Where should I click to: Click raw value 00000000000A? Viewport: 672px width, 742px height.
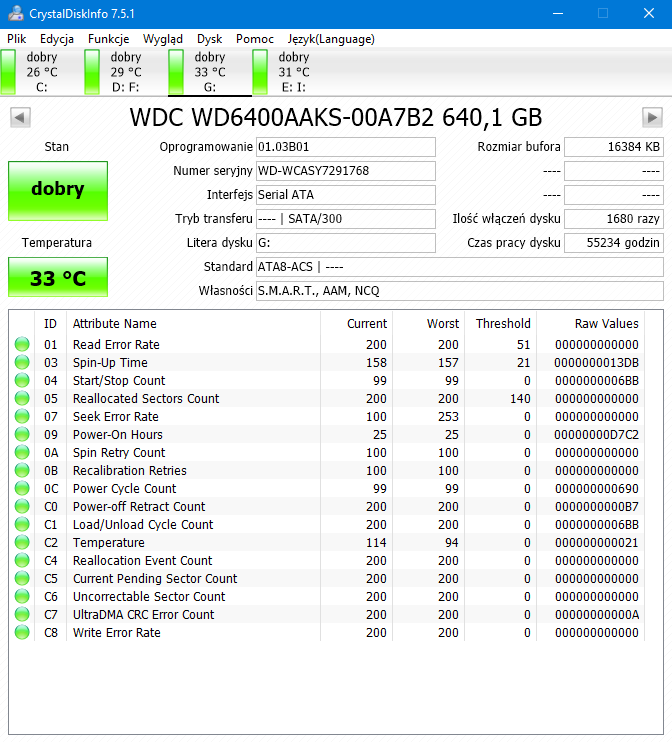[x=596, y=614]
